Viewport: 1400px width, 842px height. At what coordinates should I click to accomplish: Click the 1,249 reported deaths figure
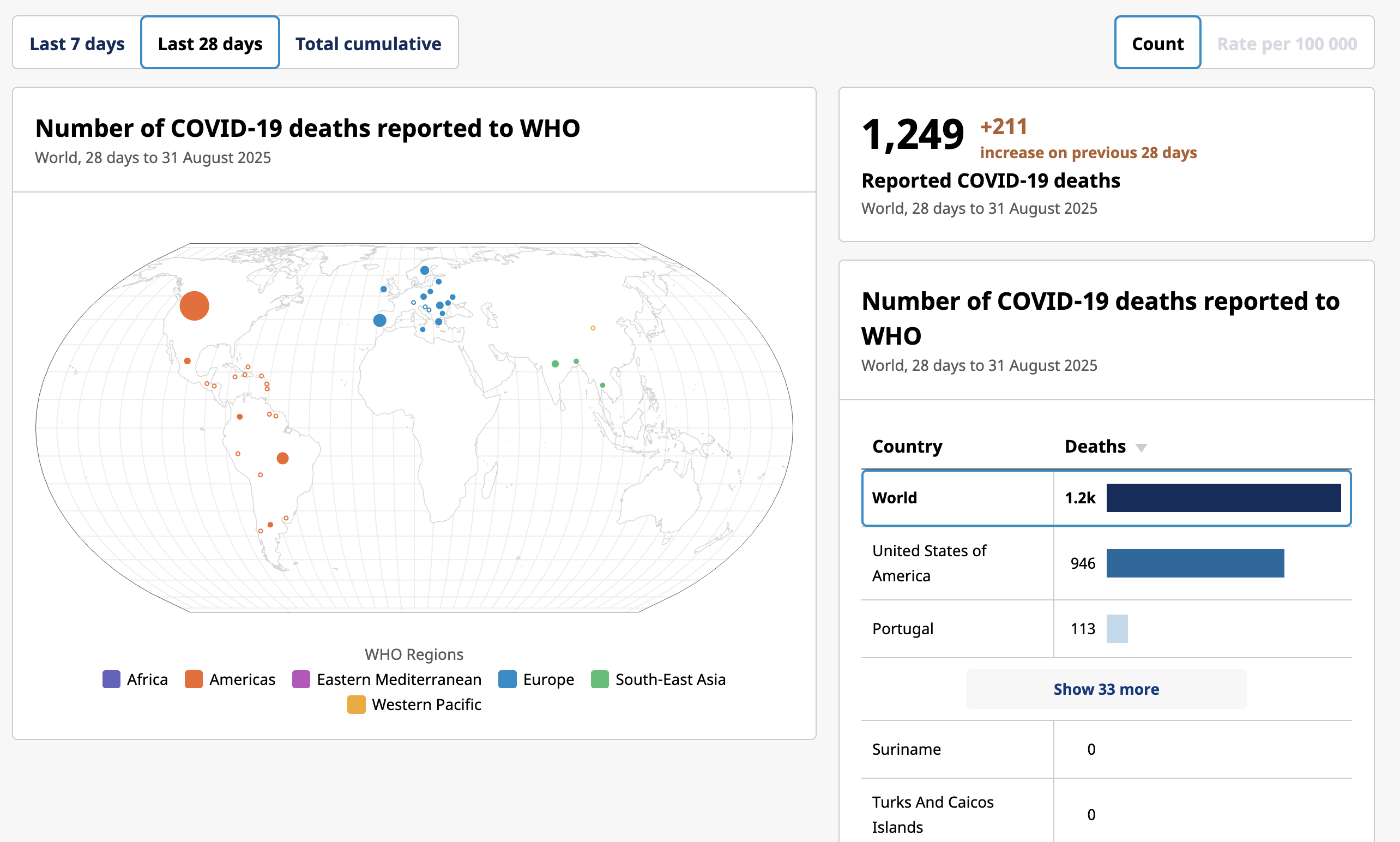click(913, 135)
